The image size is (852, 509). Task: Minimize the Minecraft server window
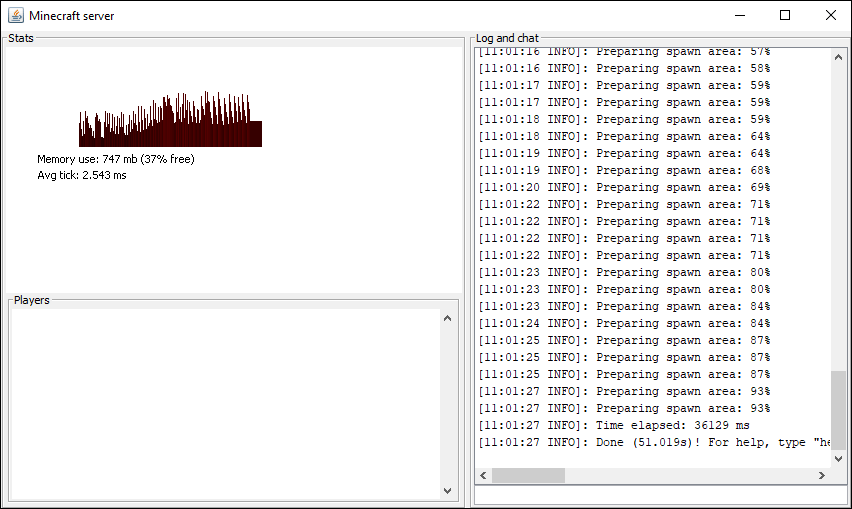click(x=740, y=15)
